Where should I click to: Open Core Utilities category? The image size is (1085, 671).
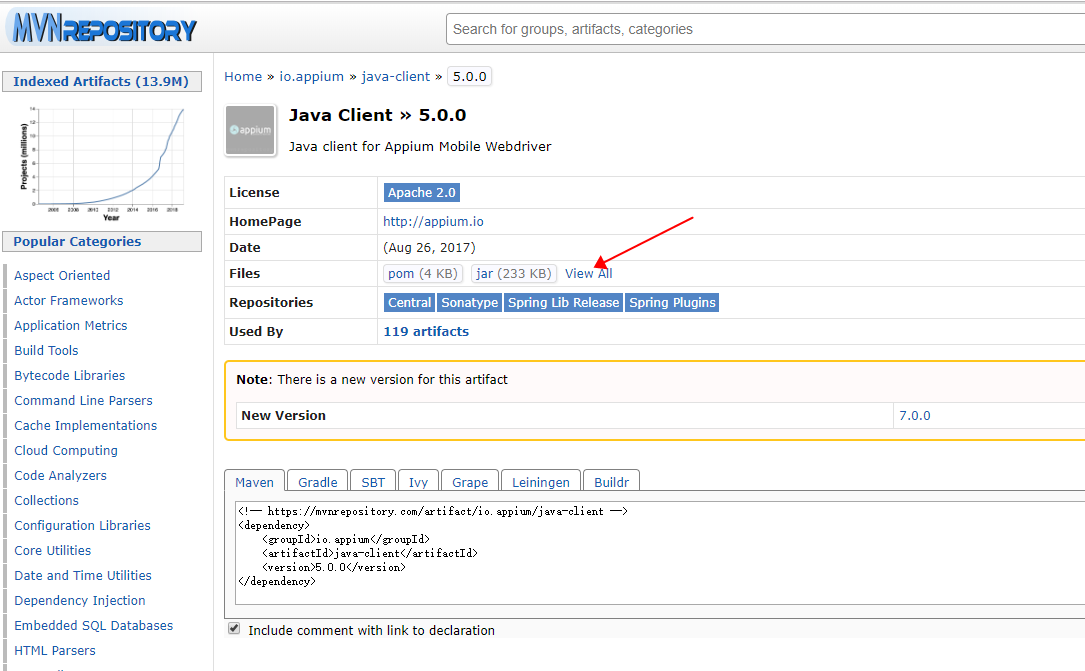(53, 551)
